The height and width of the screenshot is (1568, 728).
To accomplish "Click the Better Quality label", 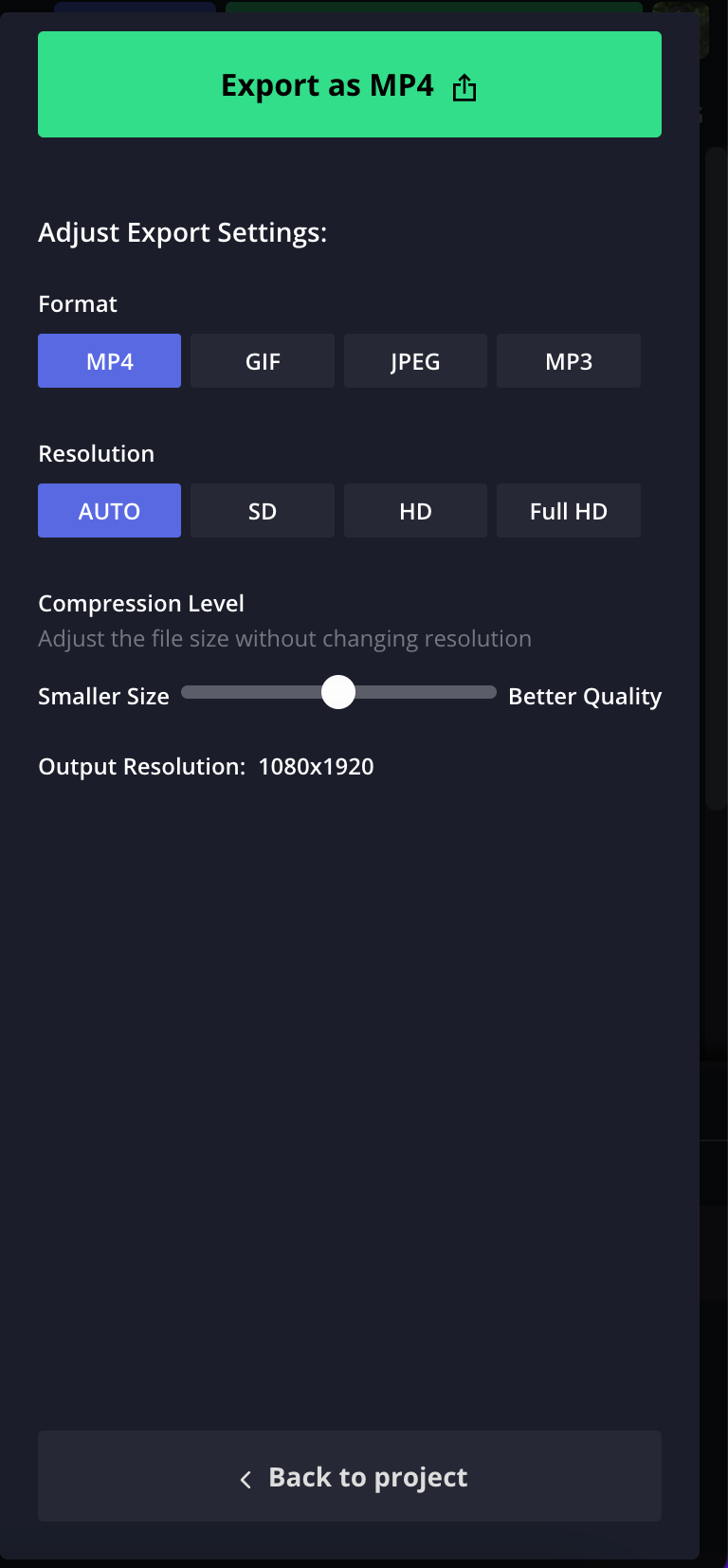I will [585, 695].
